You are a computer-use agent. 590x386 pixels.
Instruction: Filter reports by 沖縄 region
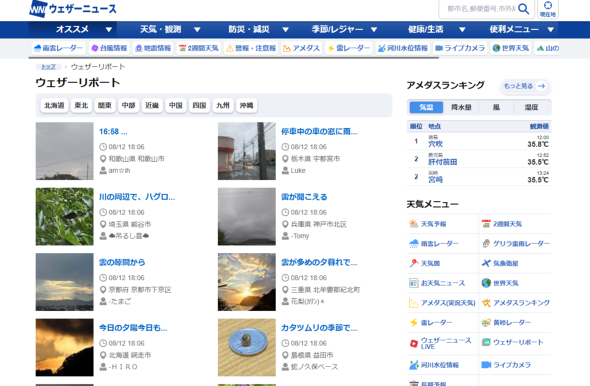pyautogui.click(x=247, y=106)
